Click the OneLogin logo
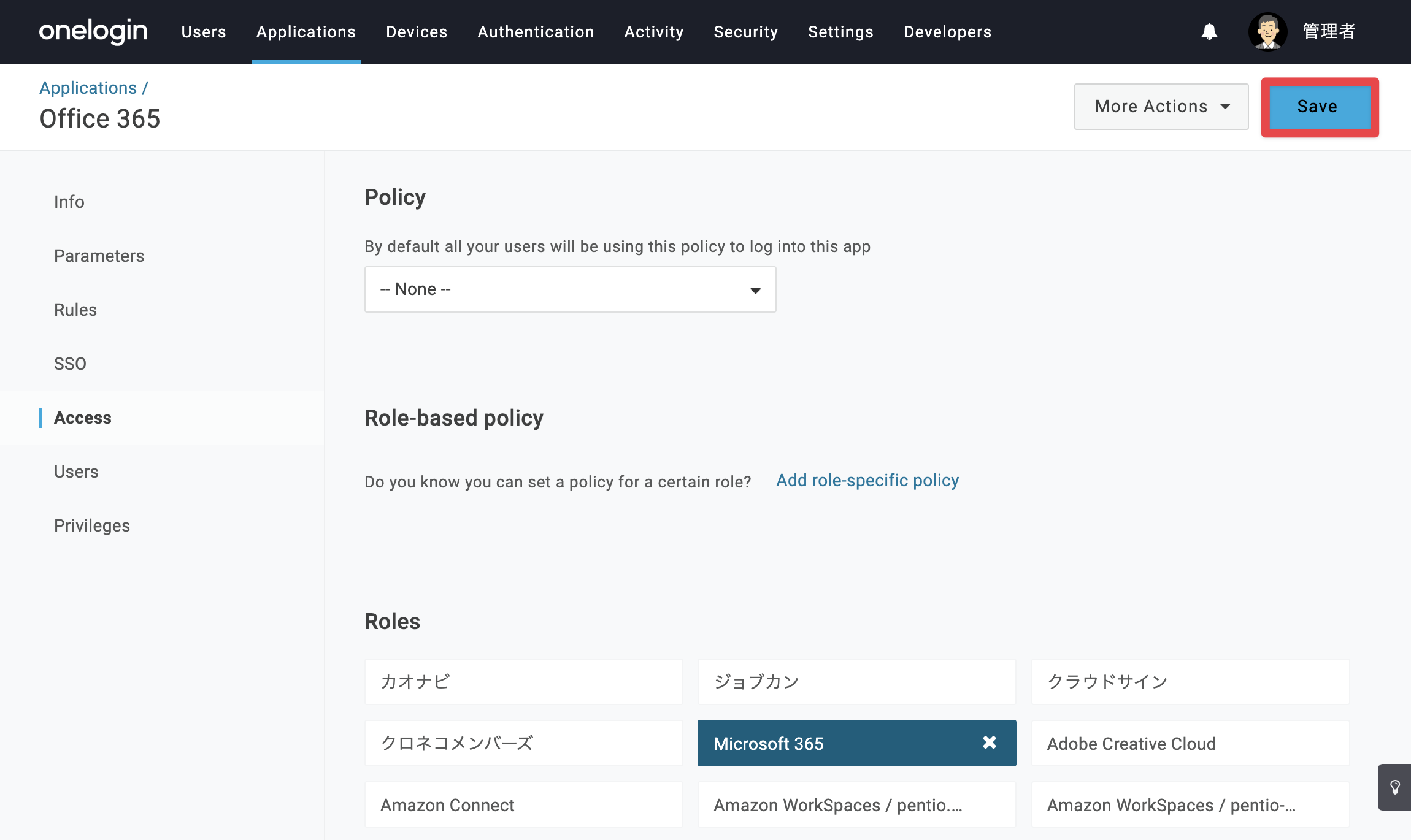The image size is (1411, 840). point(93,32)
